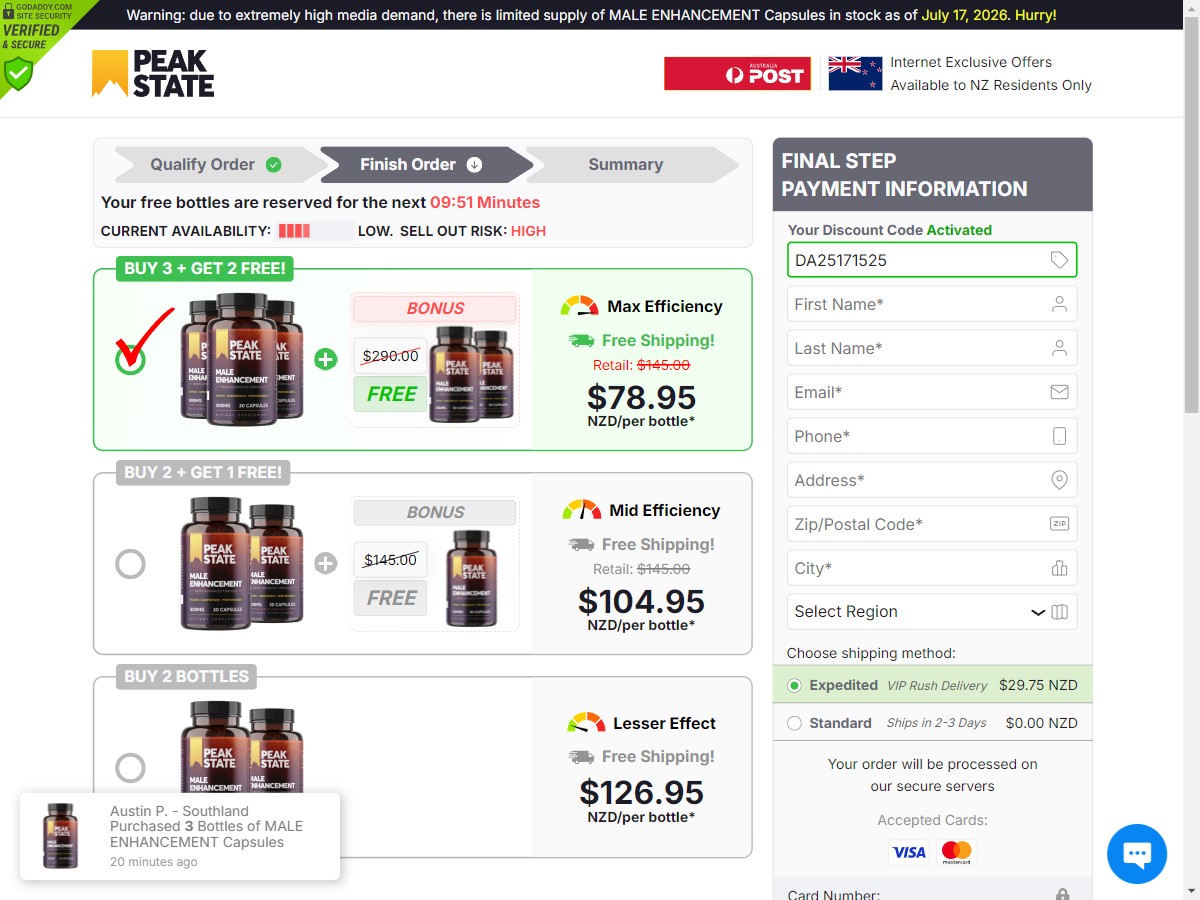Click the Address input field

(x=932, y=480)
